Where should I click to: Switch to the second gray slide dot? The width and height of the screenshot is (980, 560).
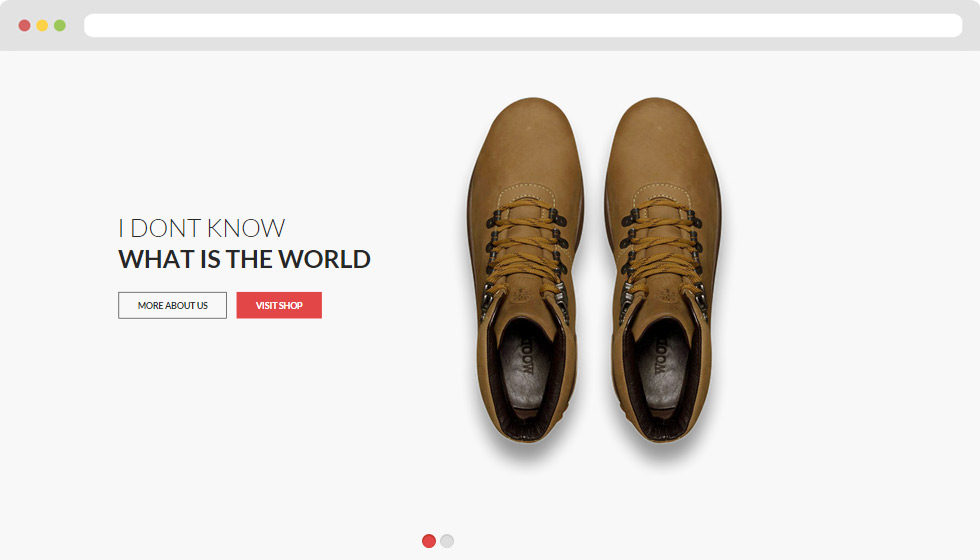tap(447, 541)
